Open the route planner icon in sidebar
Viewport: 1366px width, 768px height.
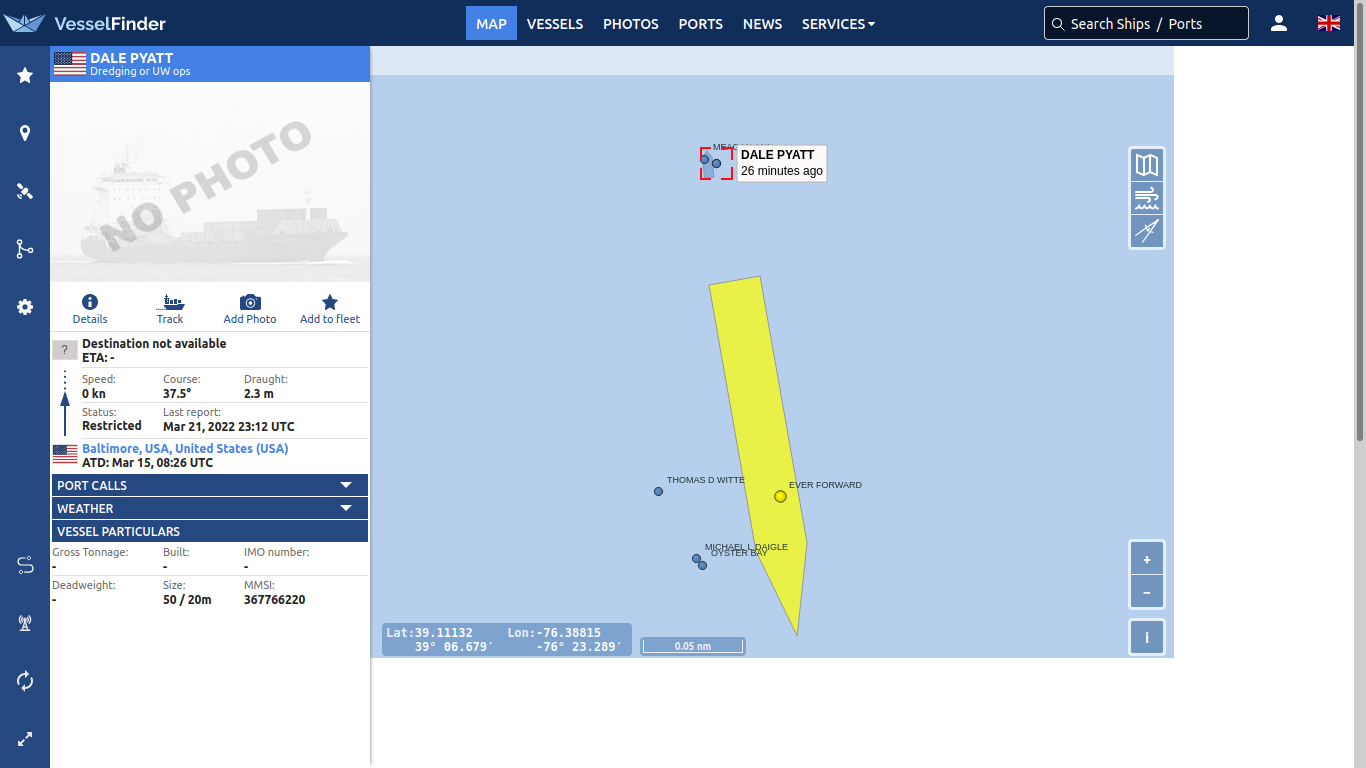(25, 565)
